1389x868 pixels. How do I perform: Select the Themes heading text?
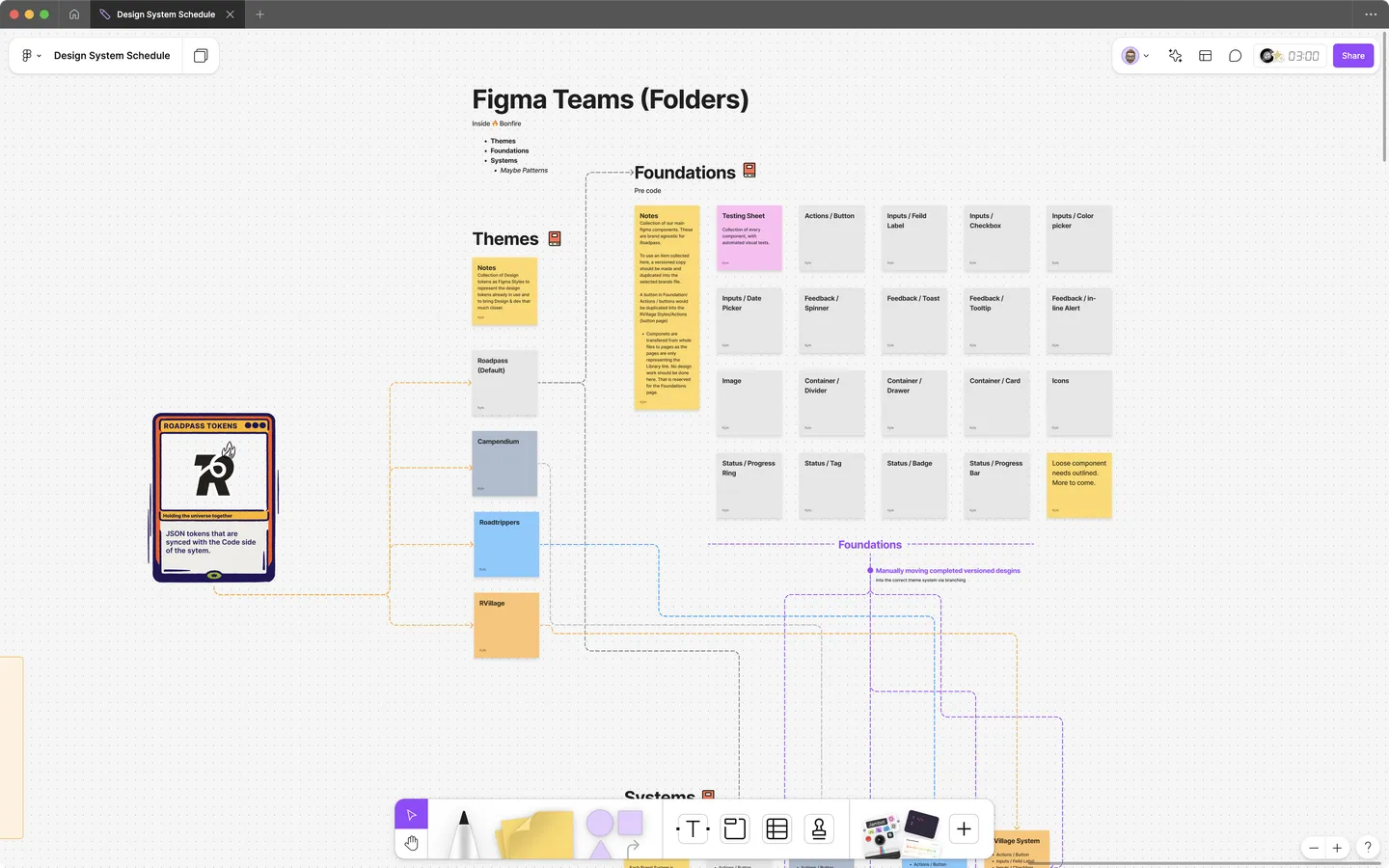[x=505, y=239]
